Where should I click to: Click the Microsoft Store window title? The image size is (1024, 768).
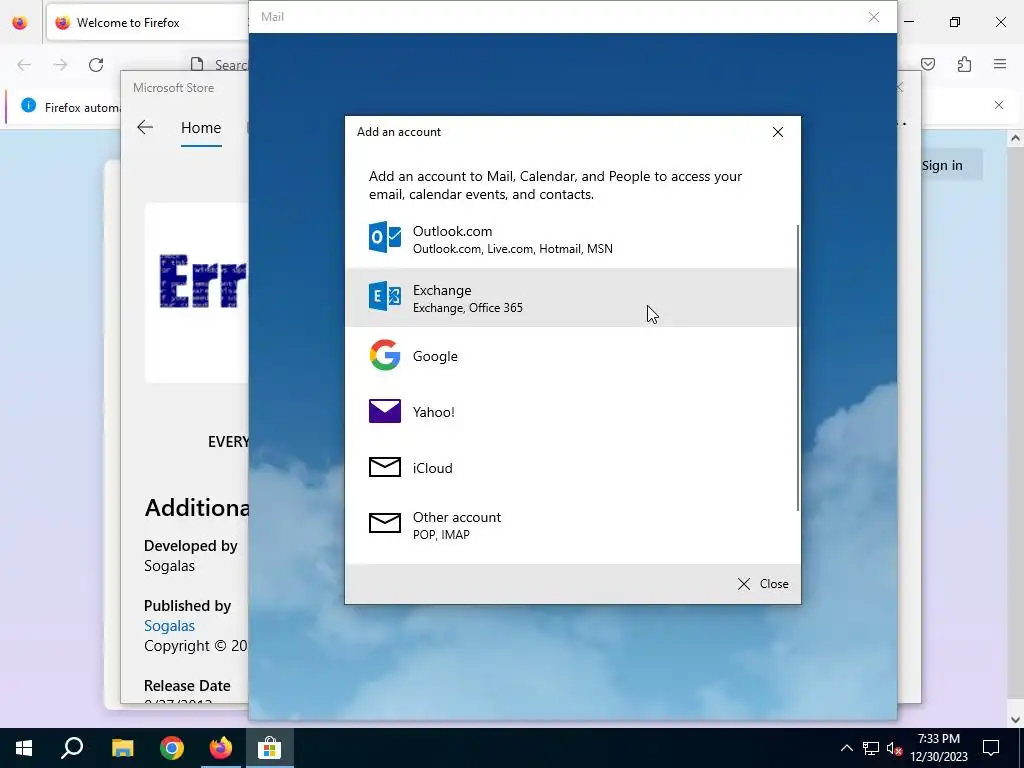(173, 88)
